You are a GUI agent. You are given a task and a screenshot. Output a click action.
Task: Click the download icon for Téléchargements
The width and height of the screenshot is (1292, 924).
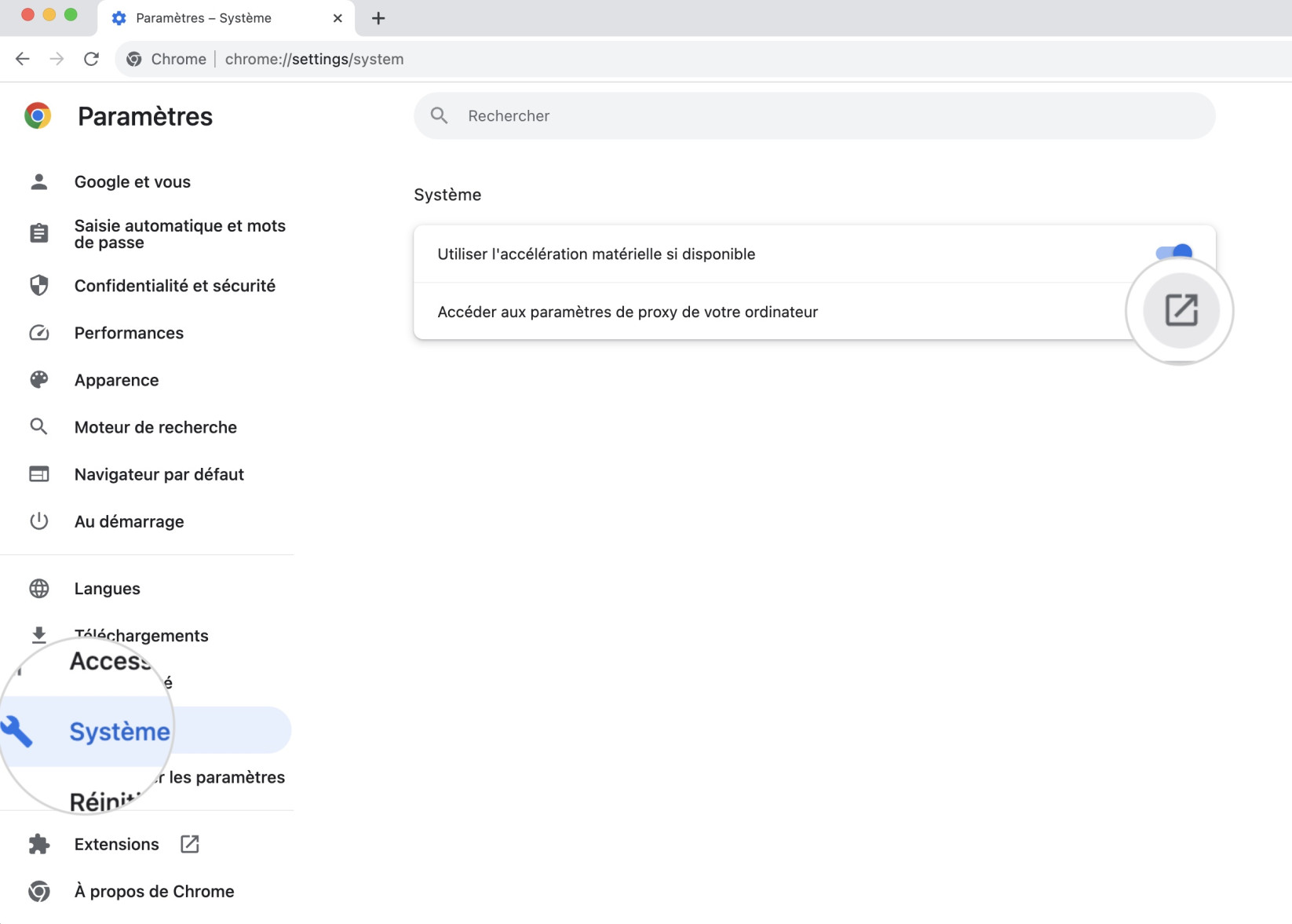coord(38,634)
